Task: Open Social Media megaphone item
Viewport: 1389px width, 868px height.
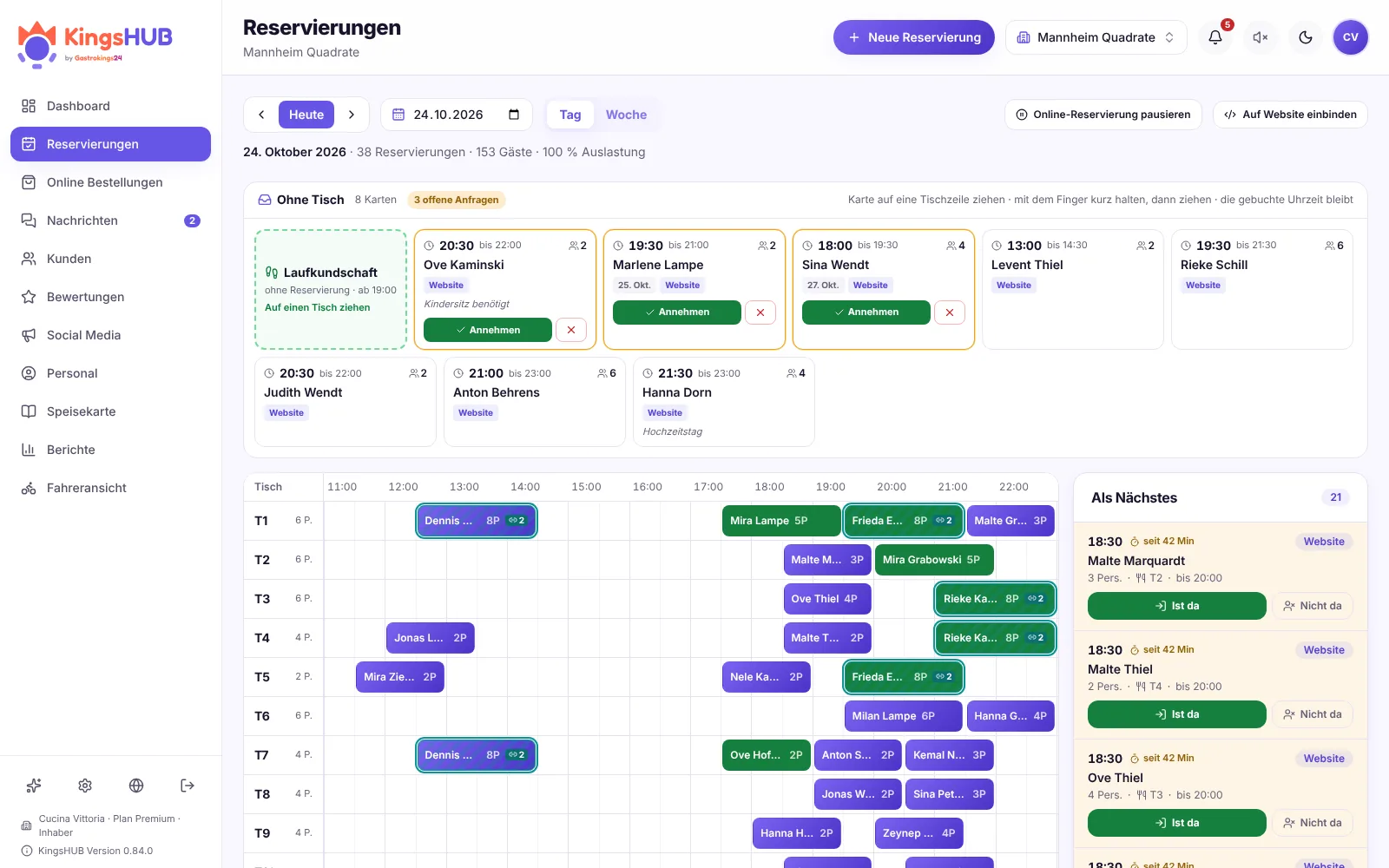Action: pos(110,335)
